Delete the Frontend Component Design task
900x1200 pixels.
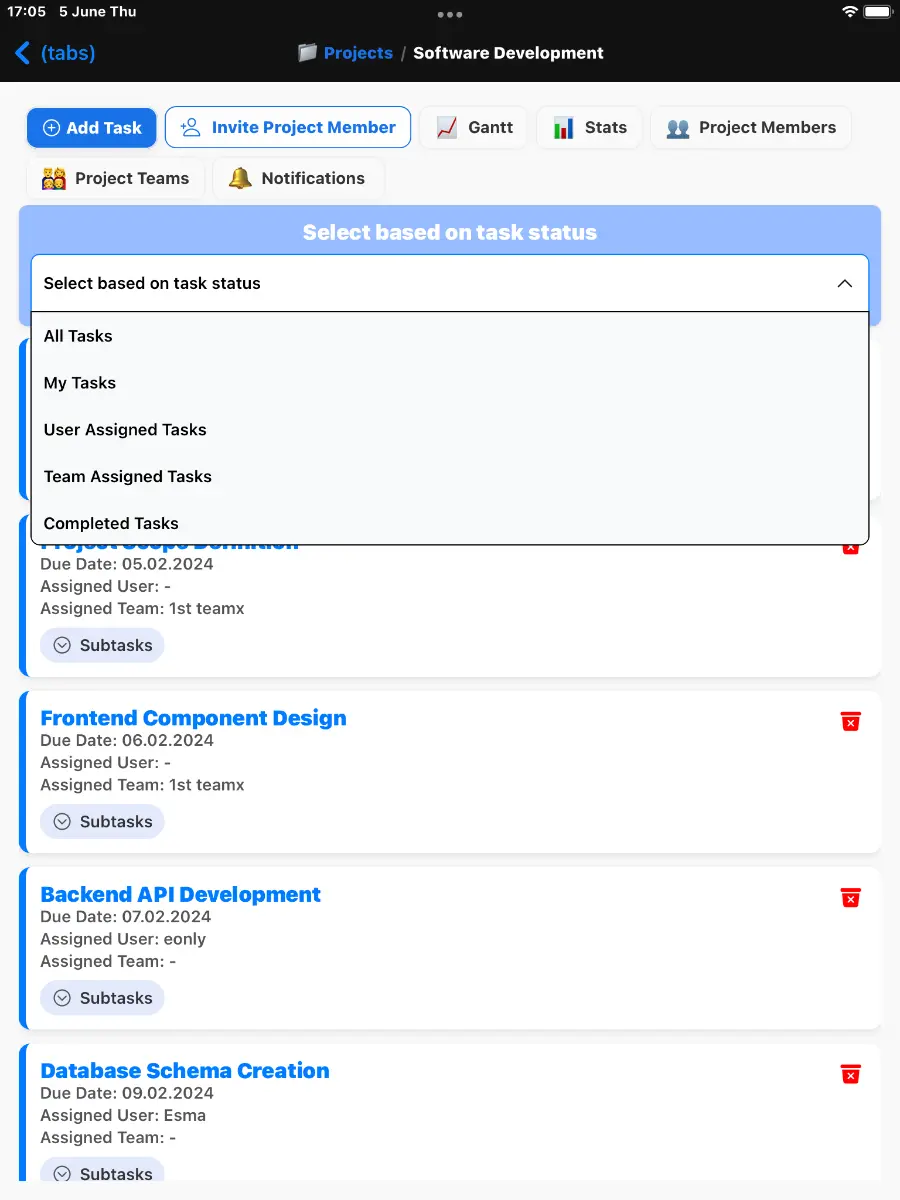851,722
